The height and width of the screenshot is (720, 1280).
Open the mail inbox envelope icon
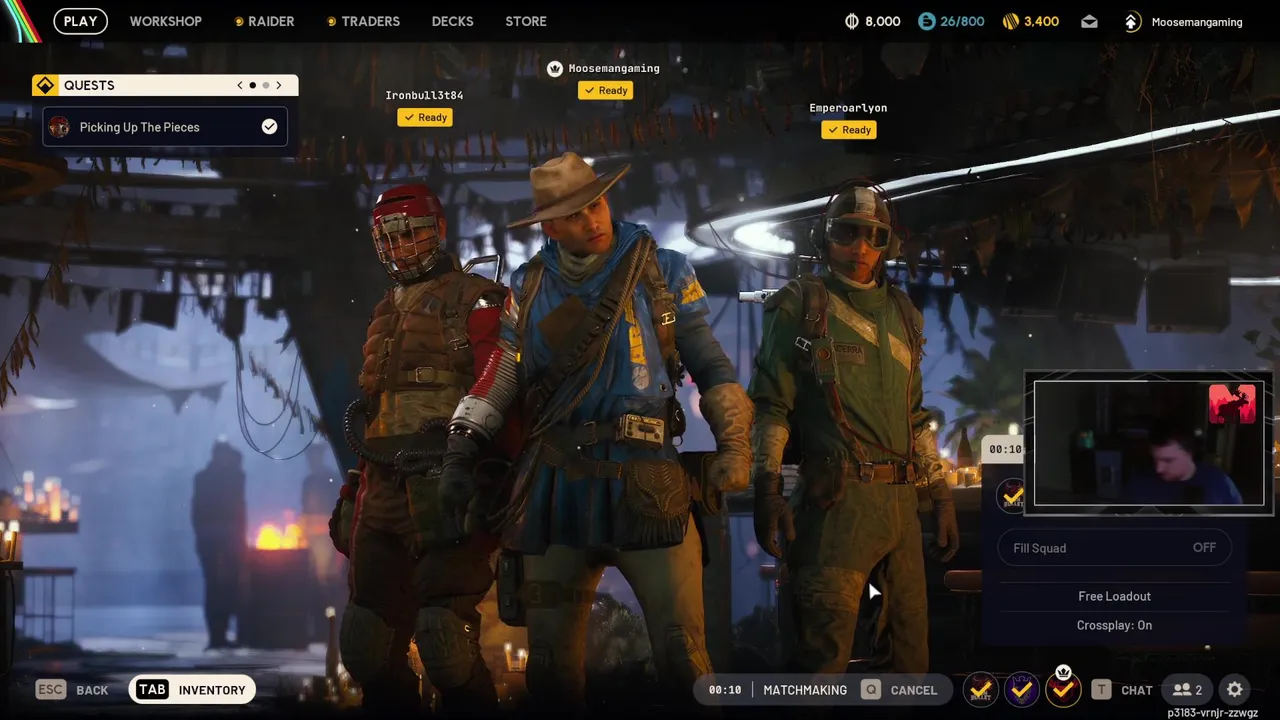[x=1089, y=21]
